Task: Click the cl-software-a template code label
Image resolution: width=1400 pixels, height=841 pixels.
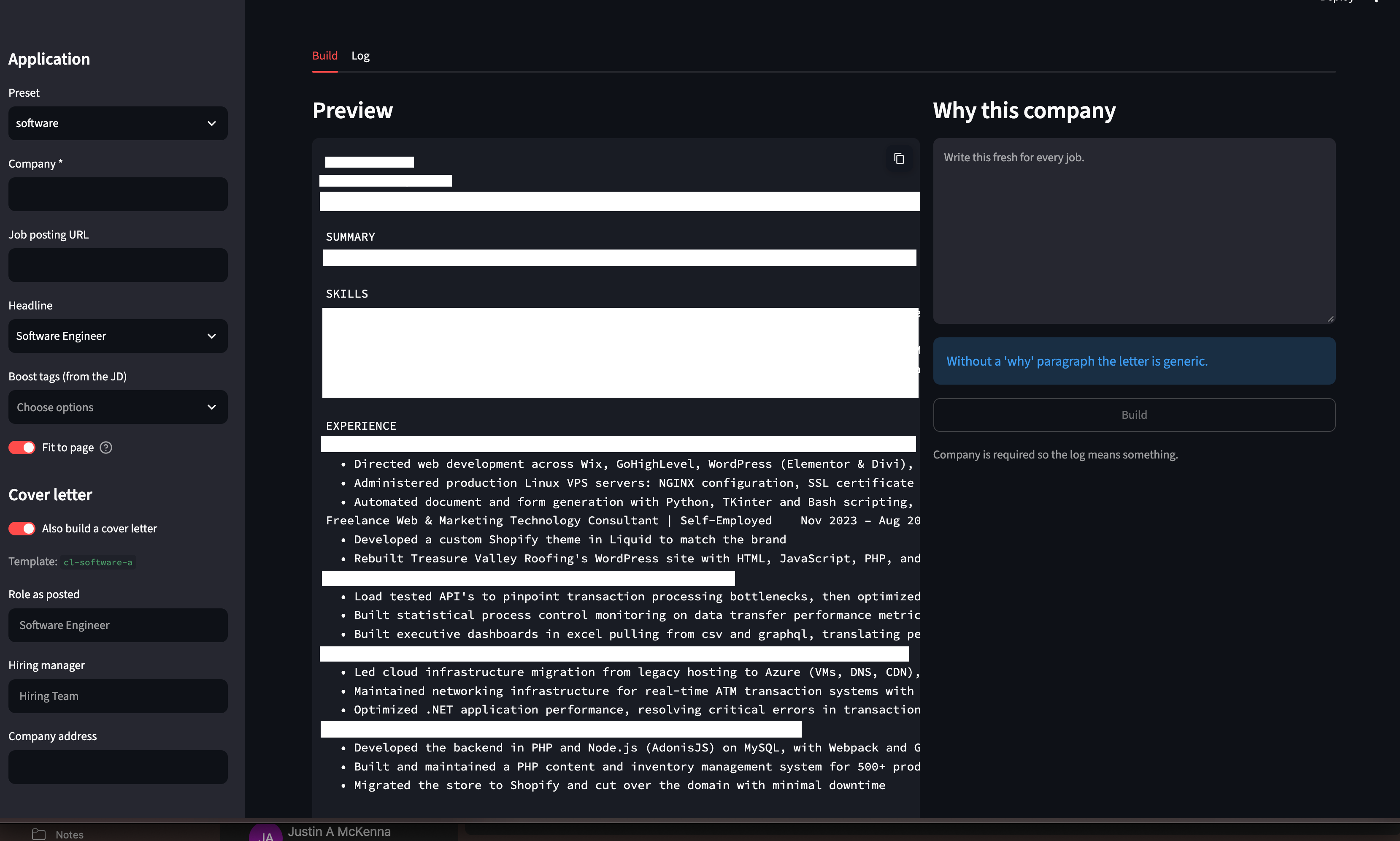Action: [98, 562]
